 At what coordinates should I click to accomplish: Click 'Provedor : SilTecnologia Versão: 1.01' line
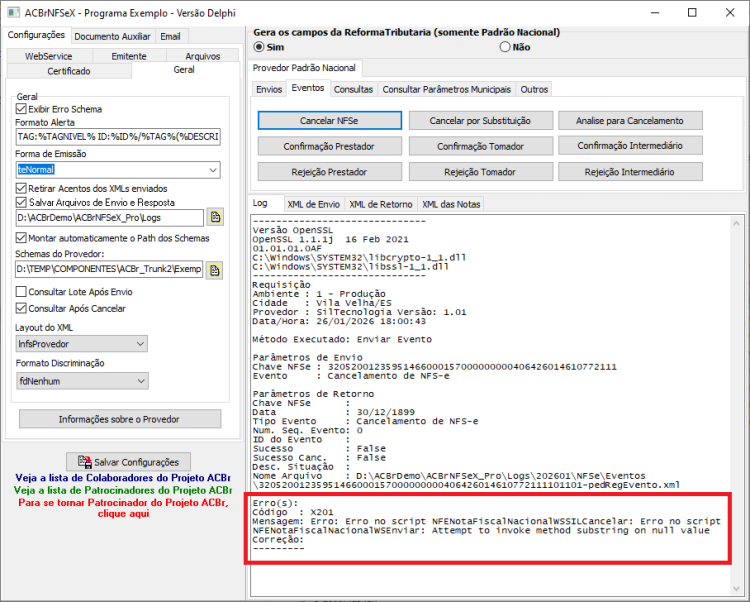point(359,312)
